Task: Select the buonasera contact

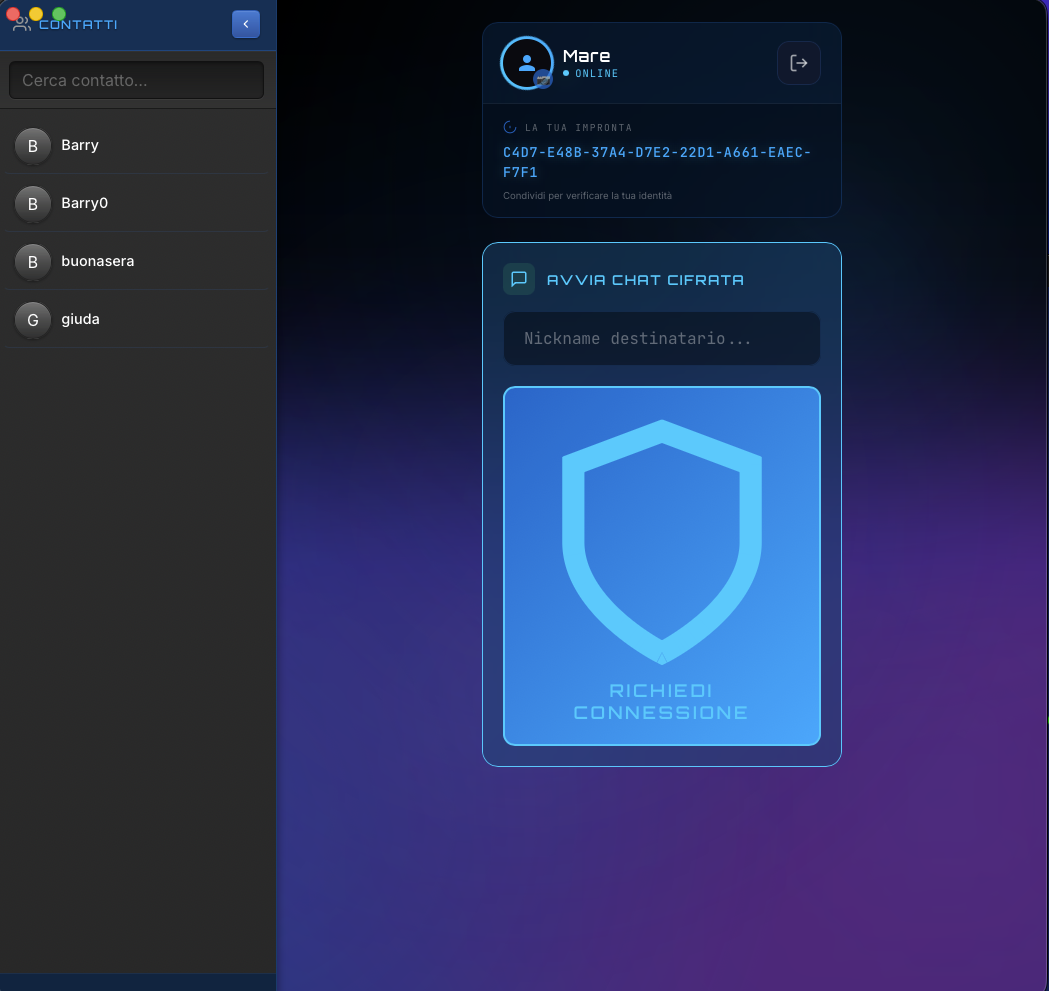Action: [97, 261]
